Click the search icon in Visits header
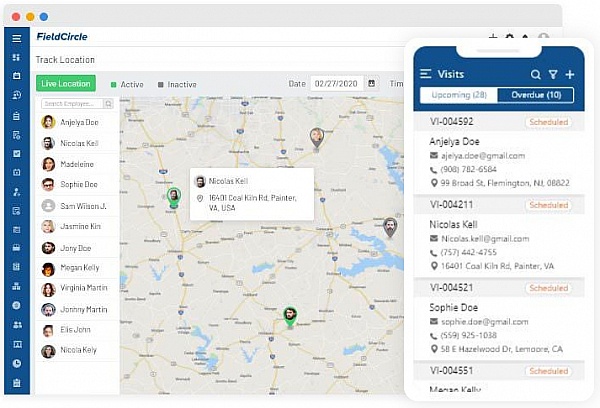600x408 pixels. [536, 75]
